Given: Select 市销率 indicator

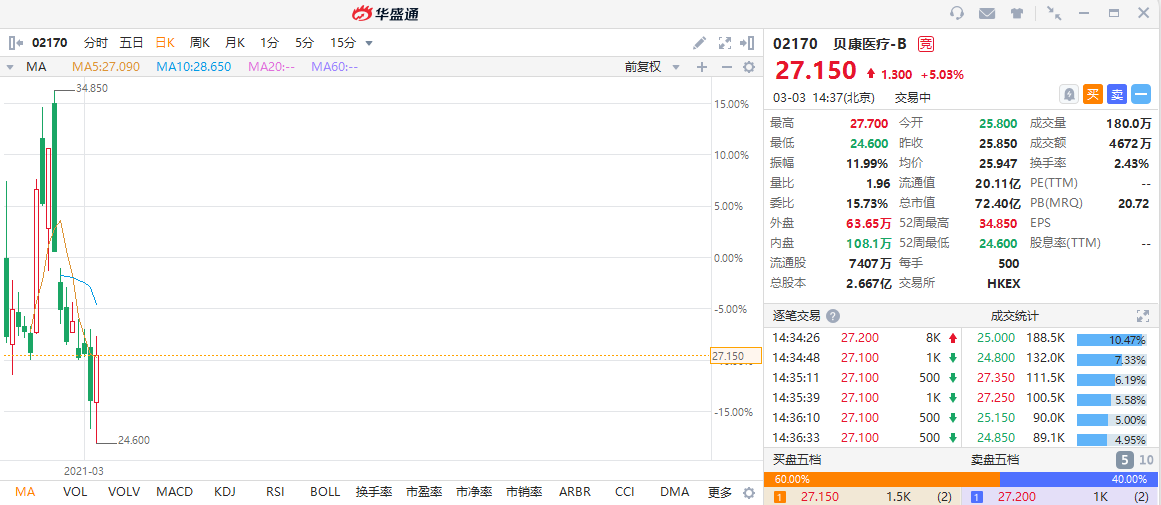Looking at the screenshot, I should click(x=524, y=492).
